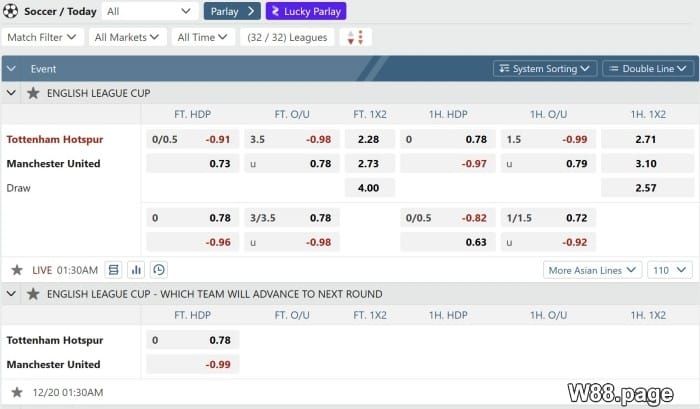Pick FT over 3/3.5 odds 0.78

[292, 218]
